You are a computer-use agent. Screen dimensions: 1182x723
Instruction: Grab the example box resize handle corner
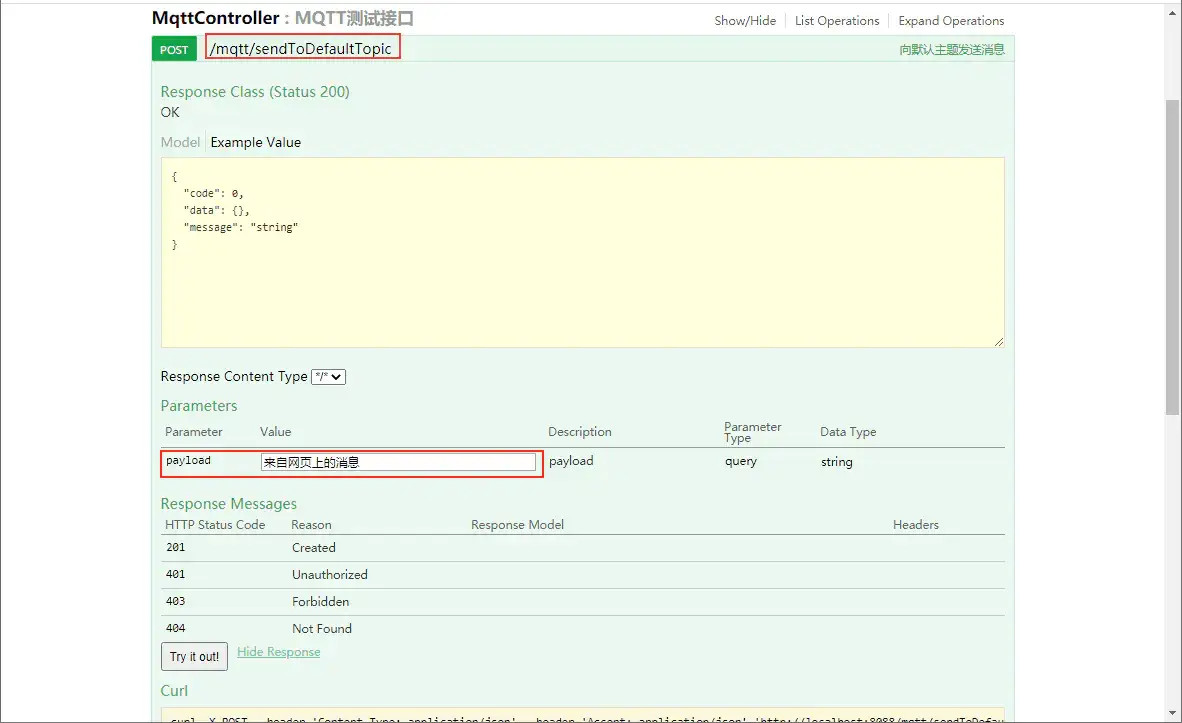pyautogui.click(x=999, y=342)
